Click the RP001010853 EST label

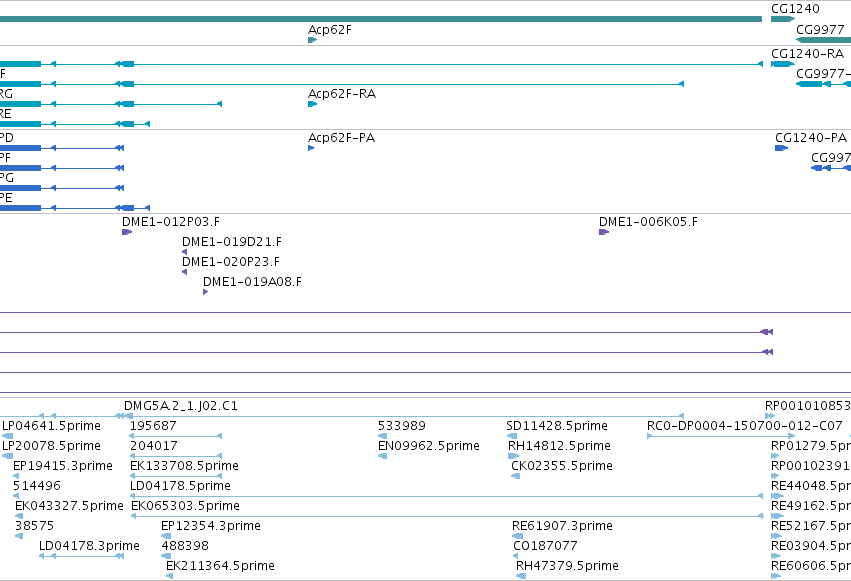[808, 406]
